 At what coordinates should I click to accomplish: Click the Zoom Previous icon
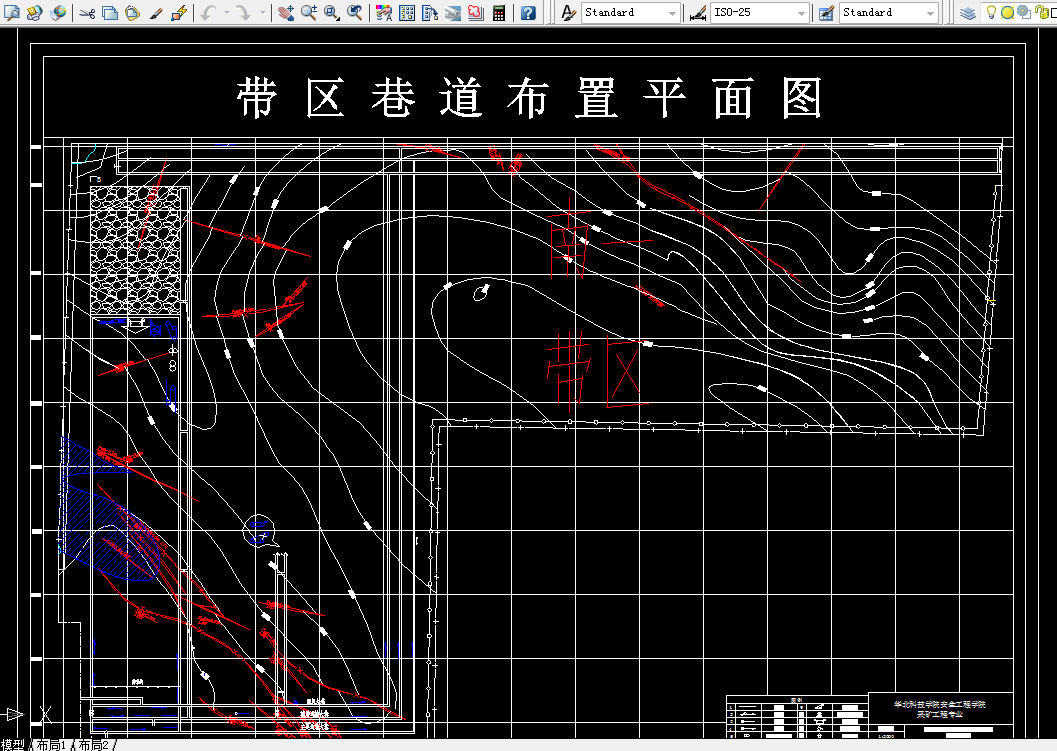[x=355, y=12]
